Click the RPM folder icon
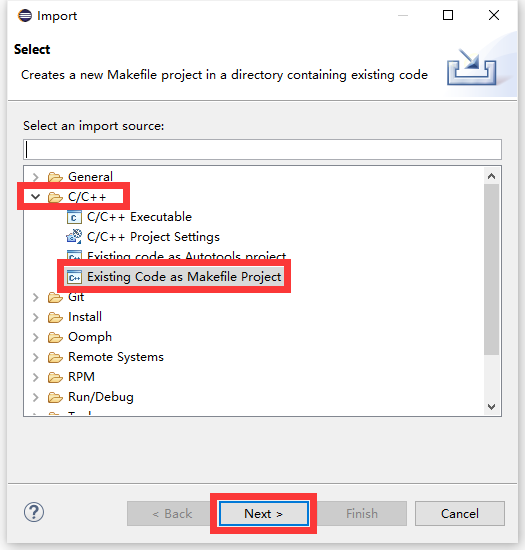 (x=55, y=377)
